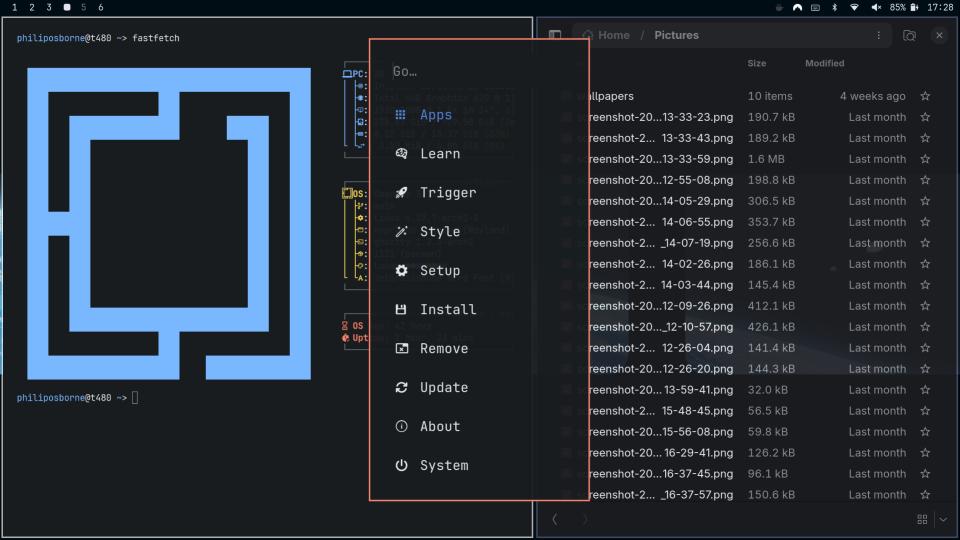Open the Pictures folder three-dot menu
This screenshot has height=540, width=960.
coord(878,35)
